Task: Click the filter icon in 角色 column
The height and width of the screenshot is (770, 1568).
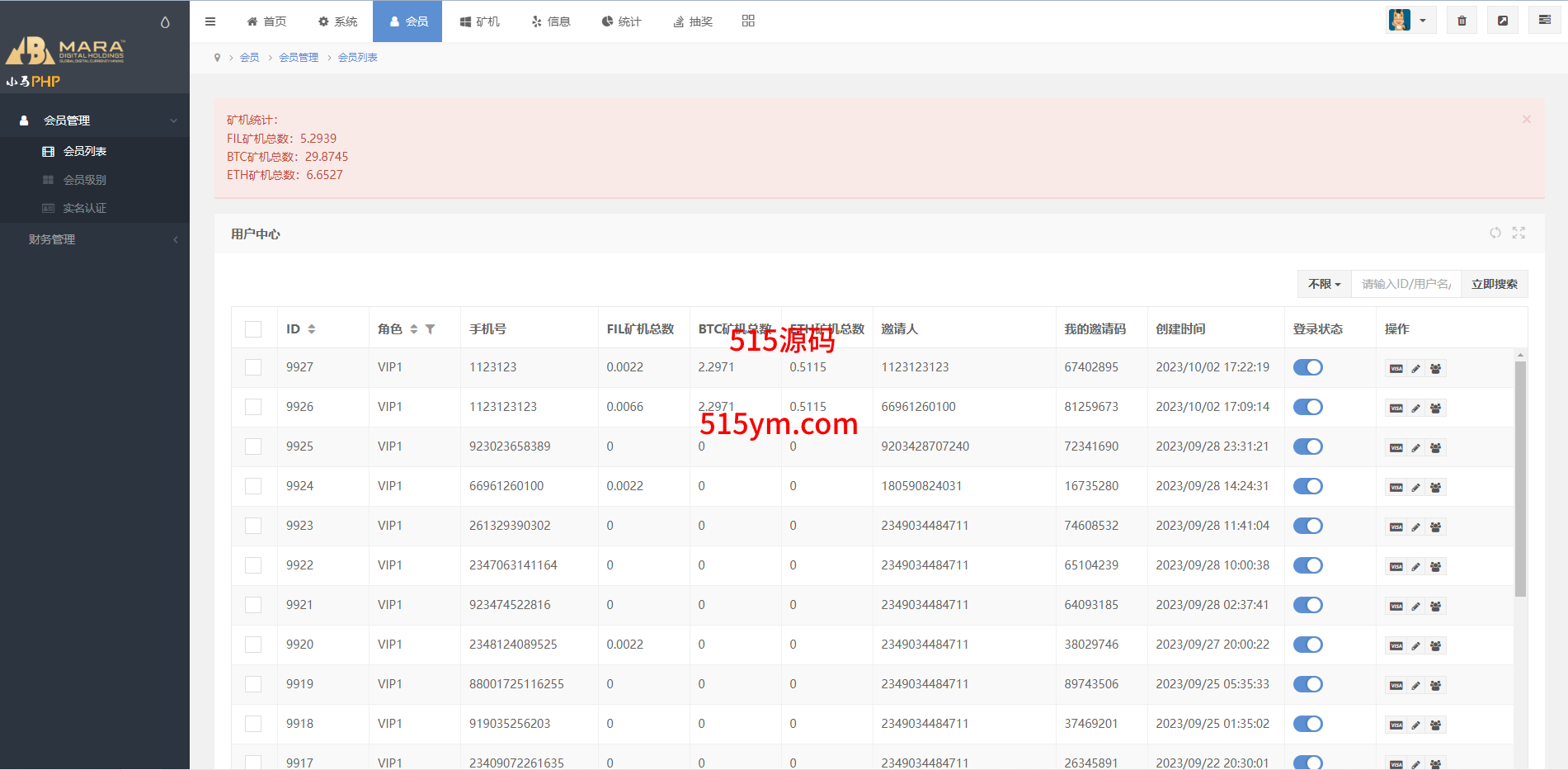Action: pyautogui.click(x=430, y=329)
